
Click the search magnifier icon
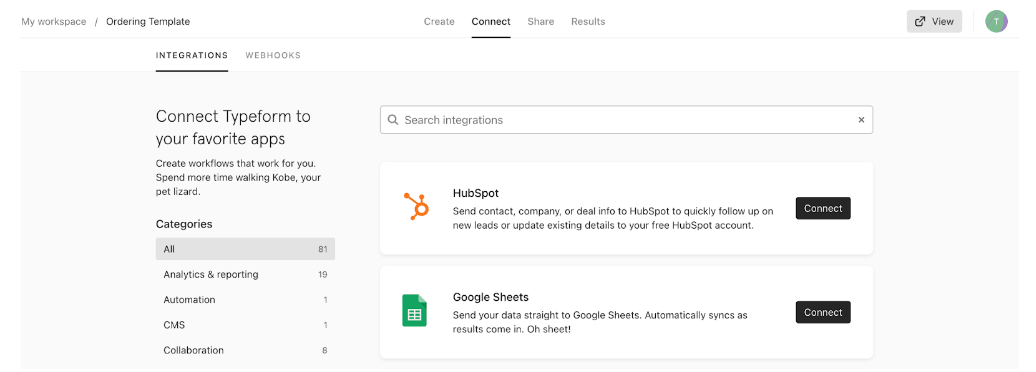(x=393, y=120)
